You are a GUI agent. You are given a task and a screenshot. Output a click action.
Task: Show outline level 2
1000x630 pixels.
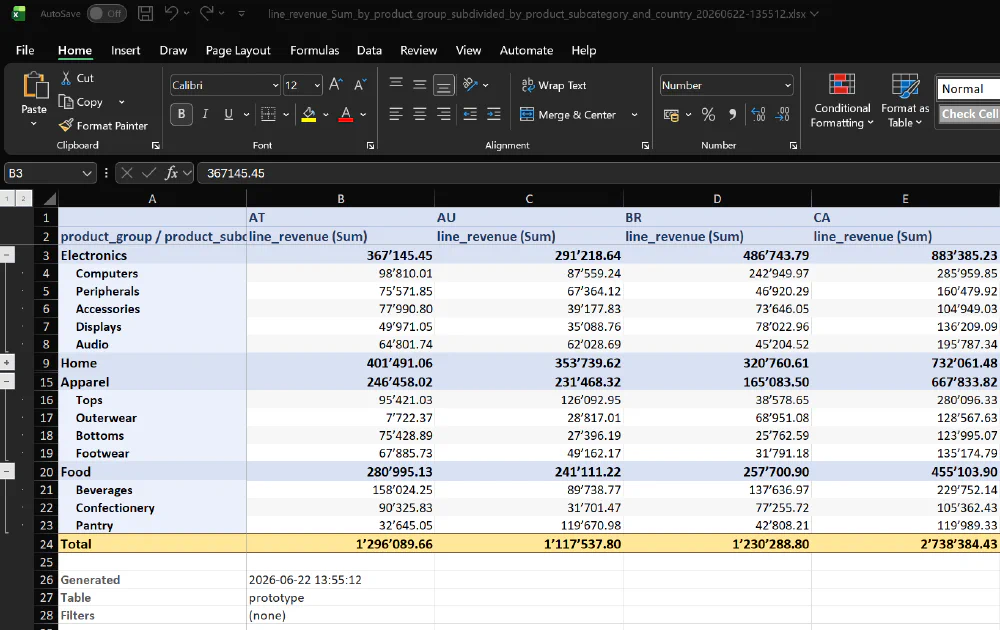coord(23,199)
